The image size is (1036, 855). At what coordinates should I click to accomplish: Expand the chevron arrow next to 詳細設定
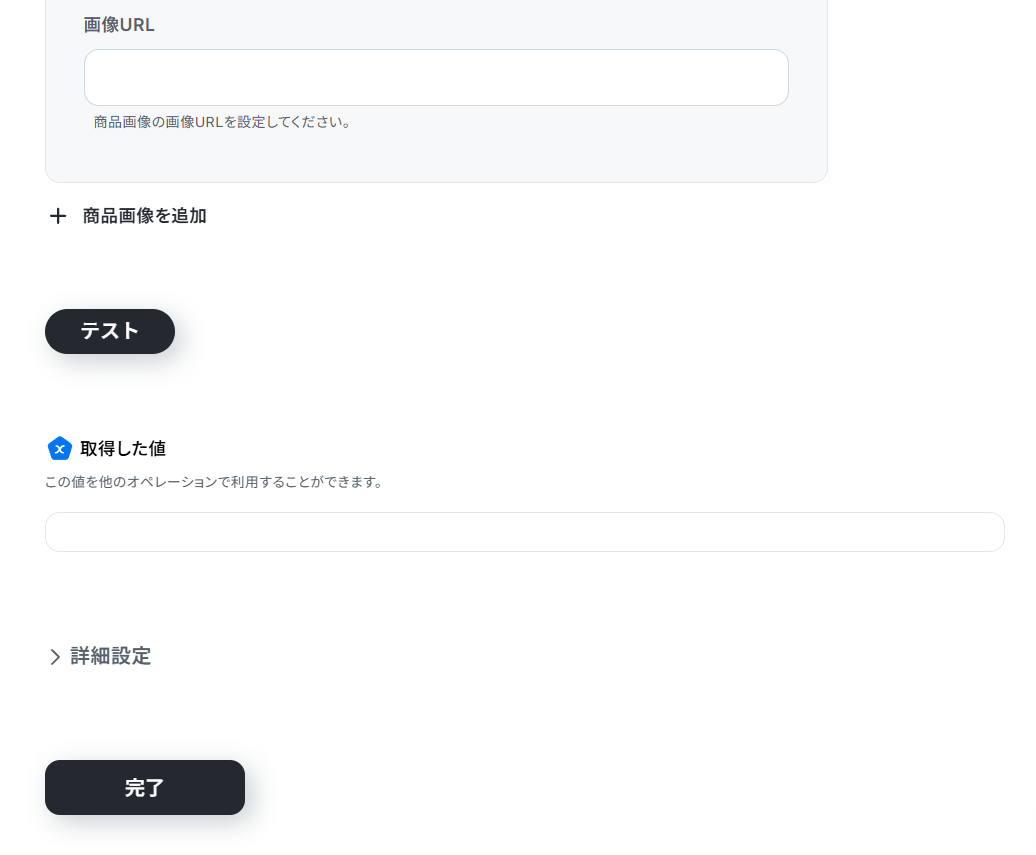click(x=55, y=657)
